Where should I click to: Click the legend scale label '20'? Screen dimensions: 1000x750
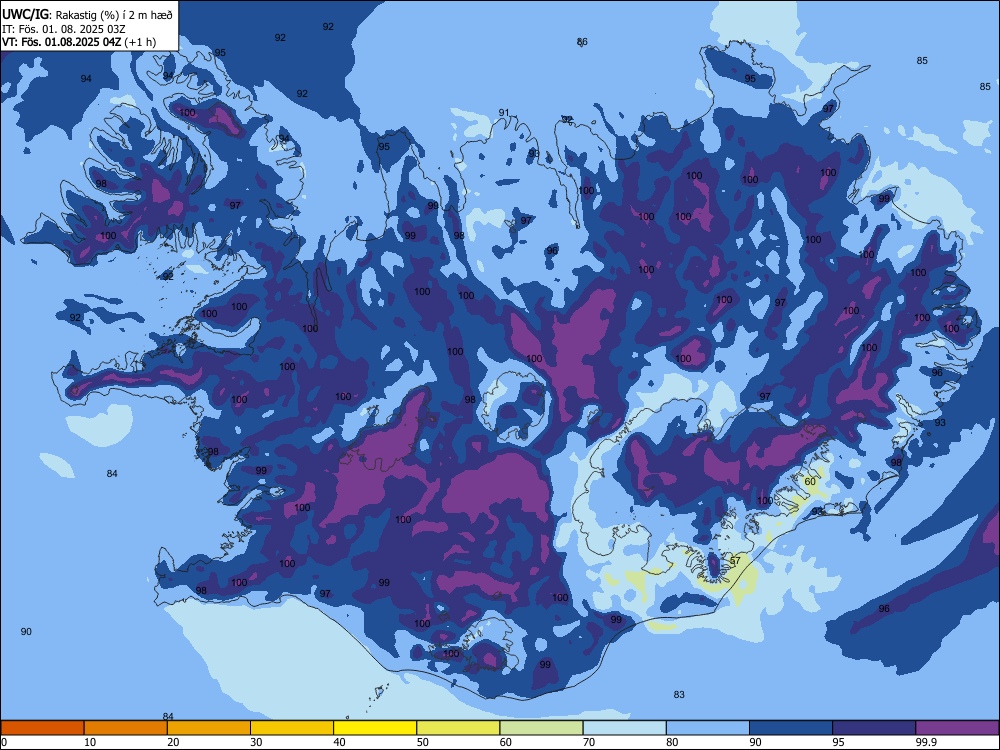[x=173, y=742]
